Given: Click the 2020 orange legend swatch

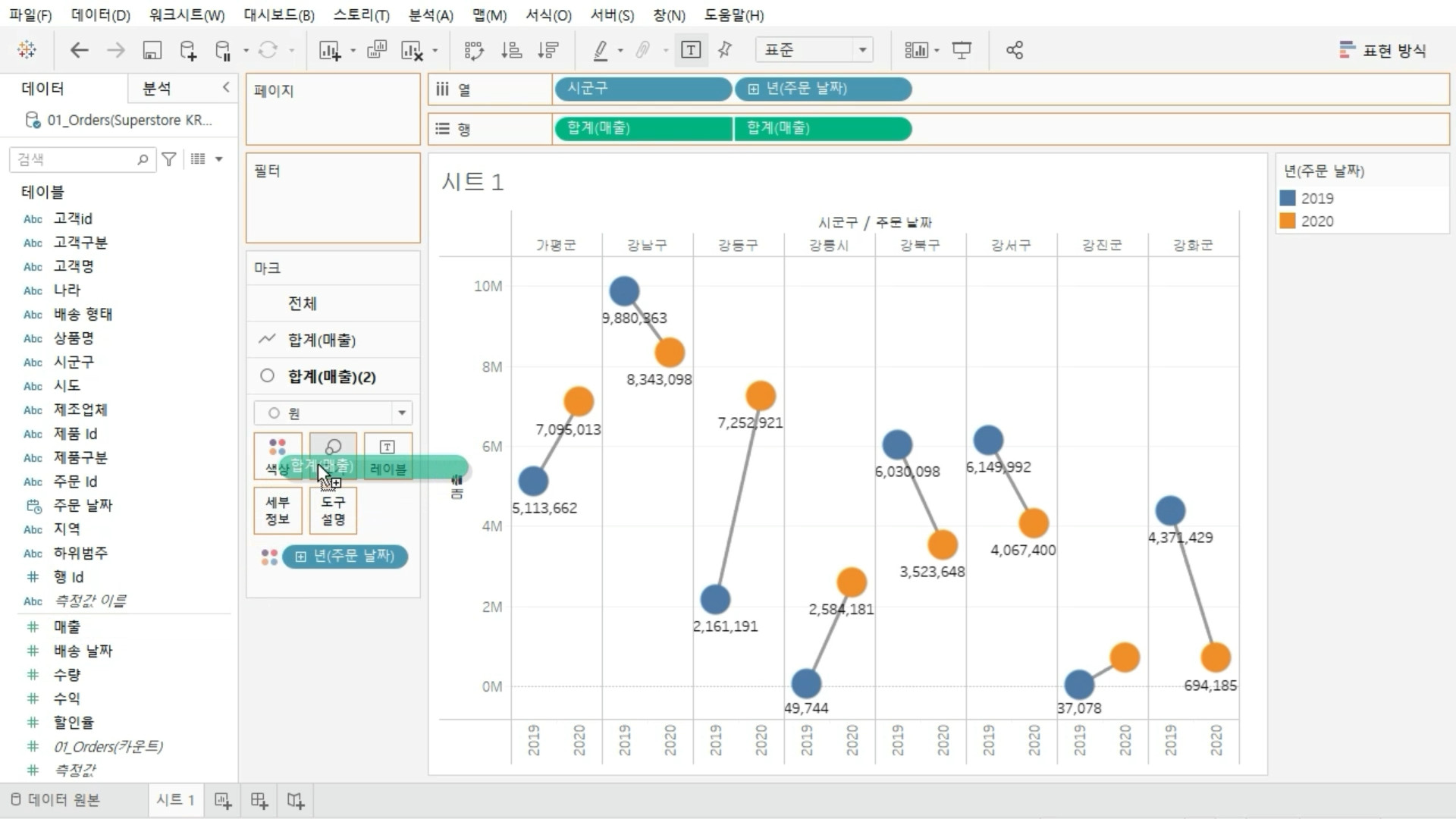Looking at the screenshot, I should (x=1288, y=221).
